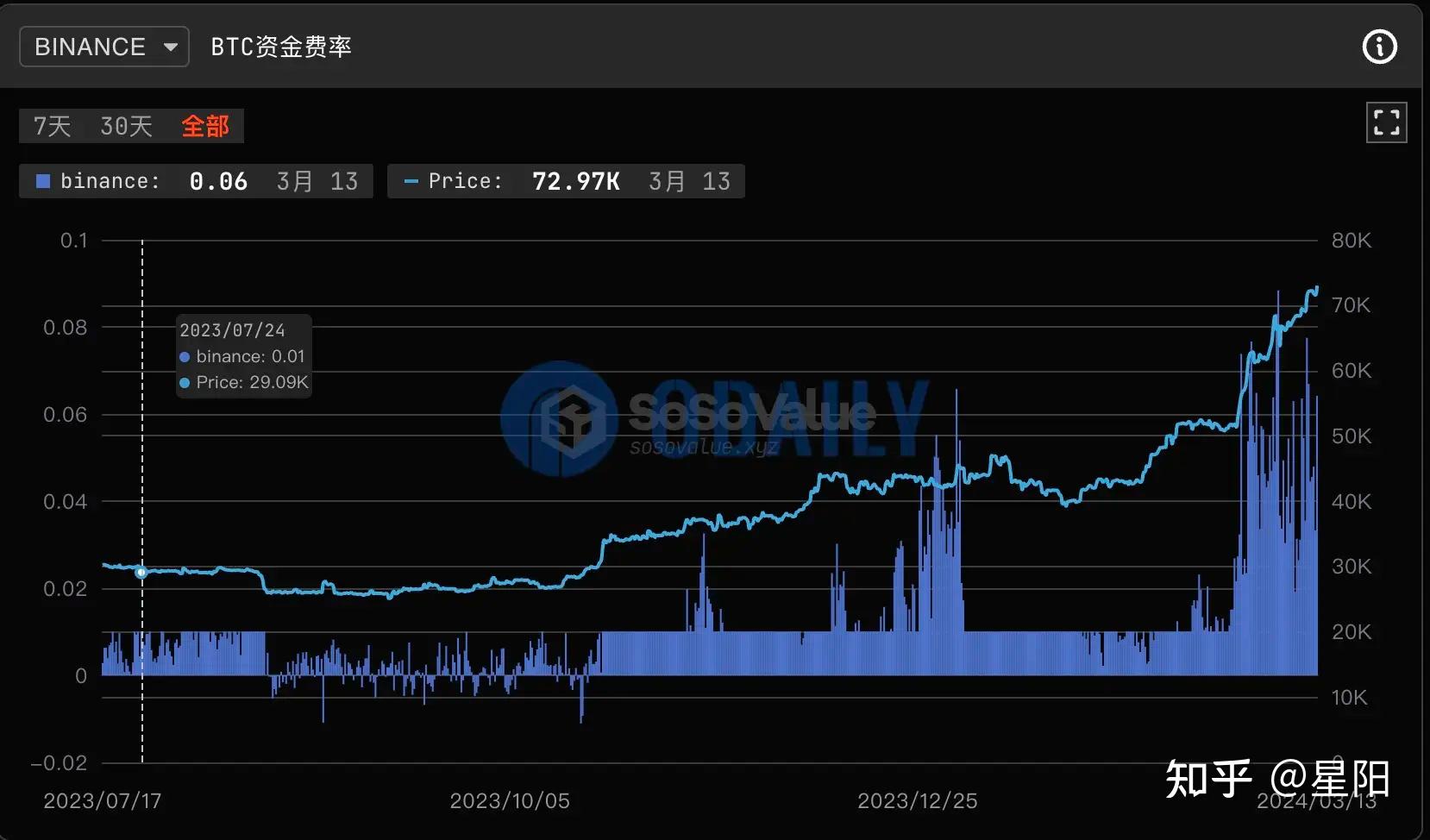Click the expand-corners icon below the info icon
1430x840 pixels.
point(1386,122)
